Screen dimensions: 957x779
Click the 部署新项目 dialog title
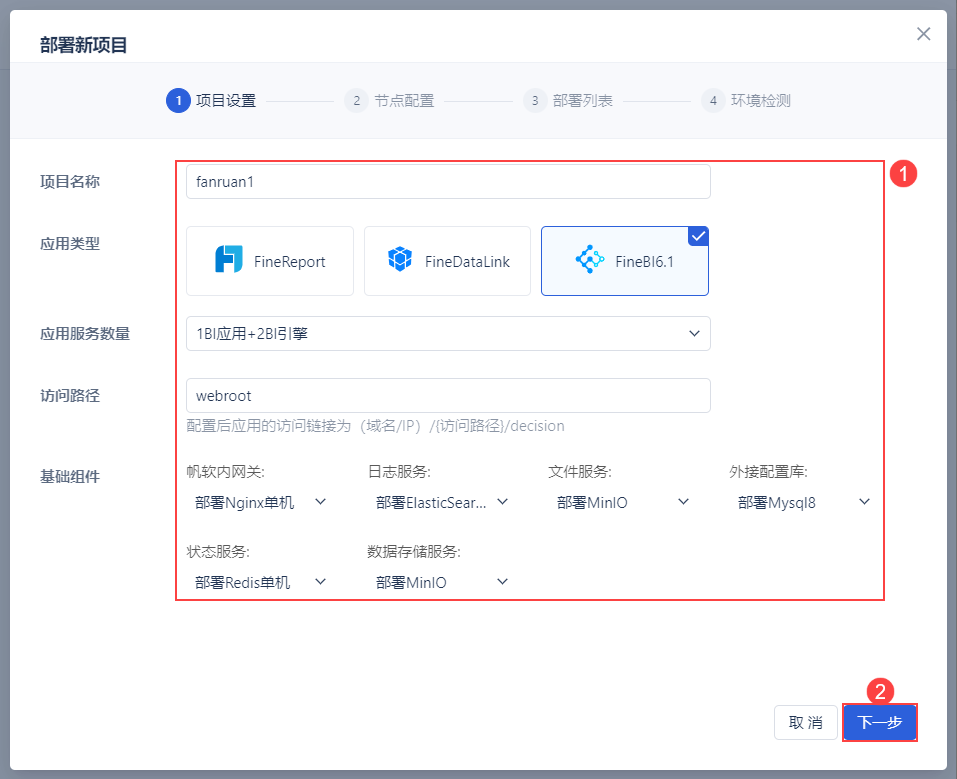click(x=84, y=45)
